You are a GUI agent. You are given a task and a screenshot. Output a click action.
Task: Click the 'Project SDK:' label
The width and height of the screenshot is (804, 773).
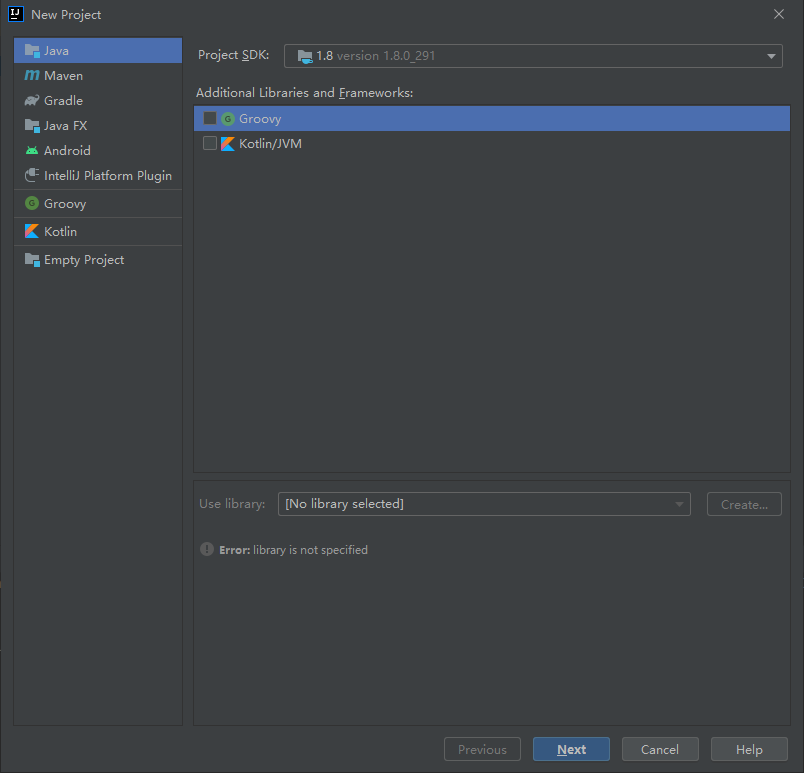click(x=234, y=55)
